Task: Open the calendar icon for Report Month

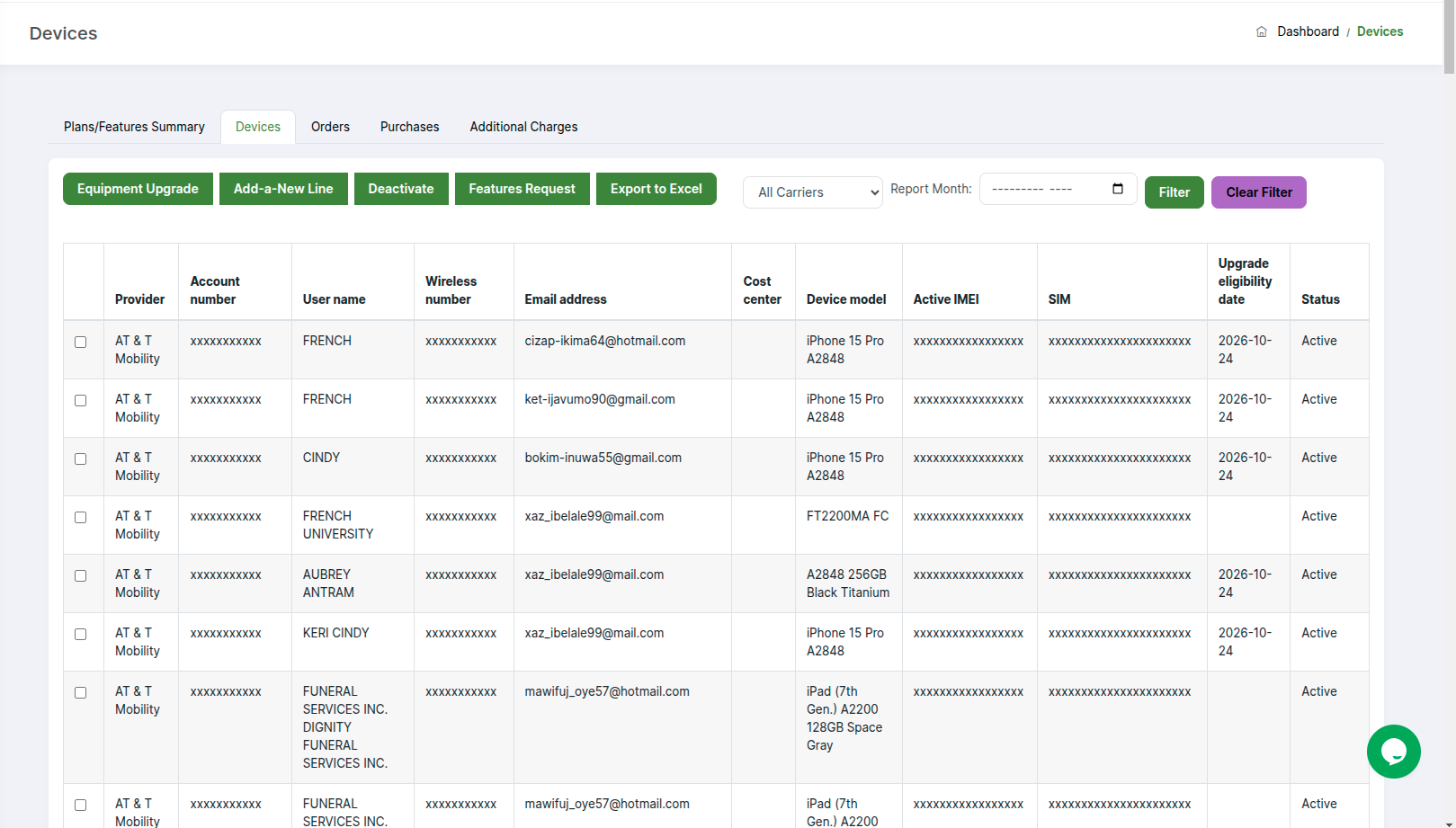Action: point(1118,189)
